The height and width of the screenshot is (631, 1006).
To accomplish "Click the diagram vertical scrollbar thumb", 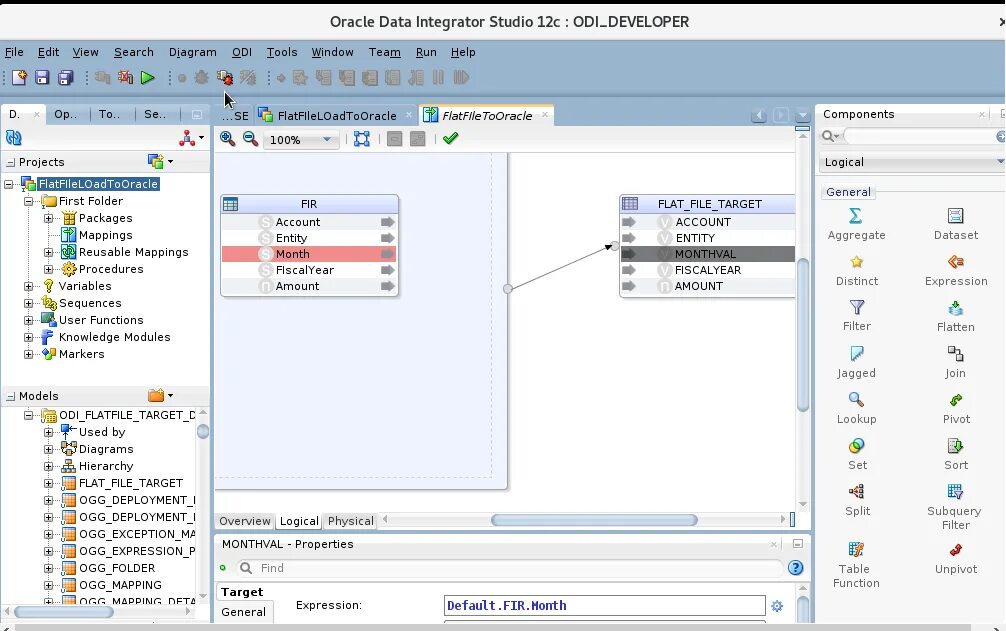I will 803,333.
